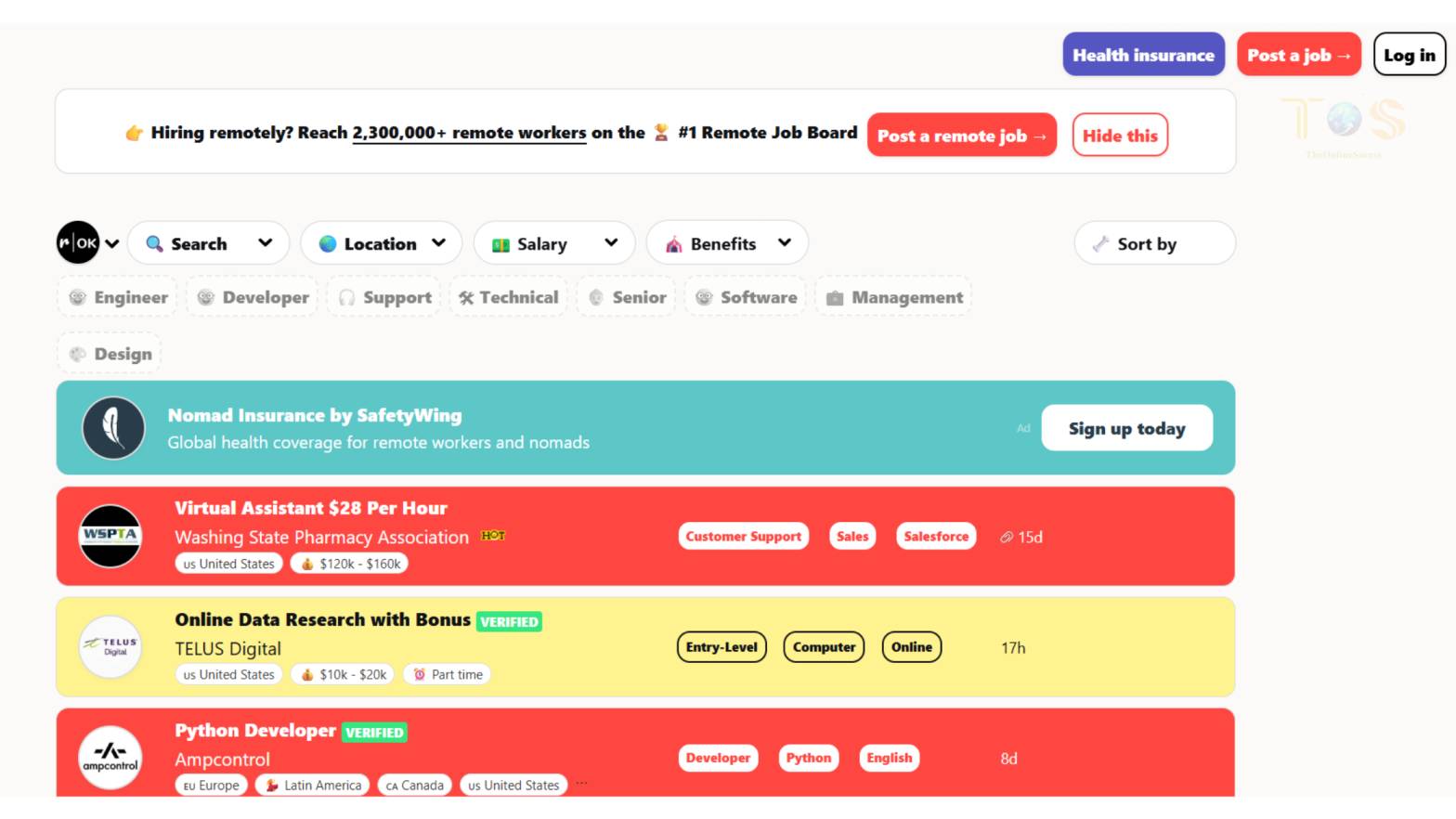Click Sign up today on Nomad Insurance ad
The image size is (1456, 819).
click(1126, 428)
